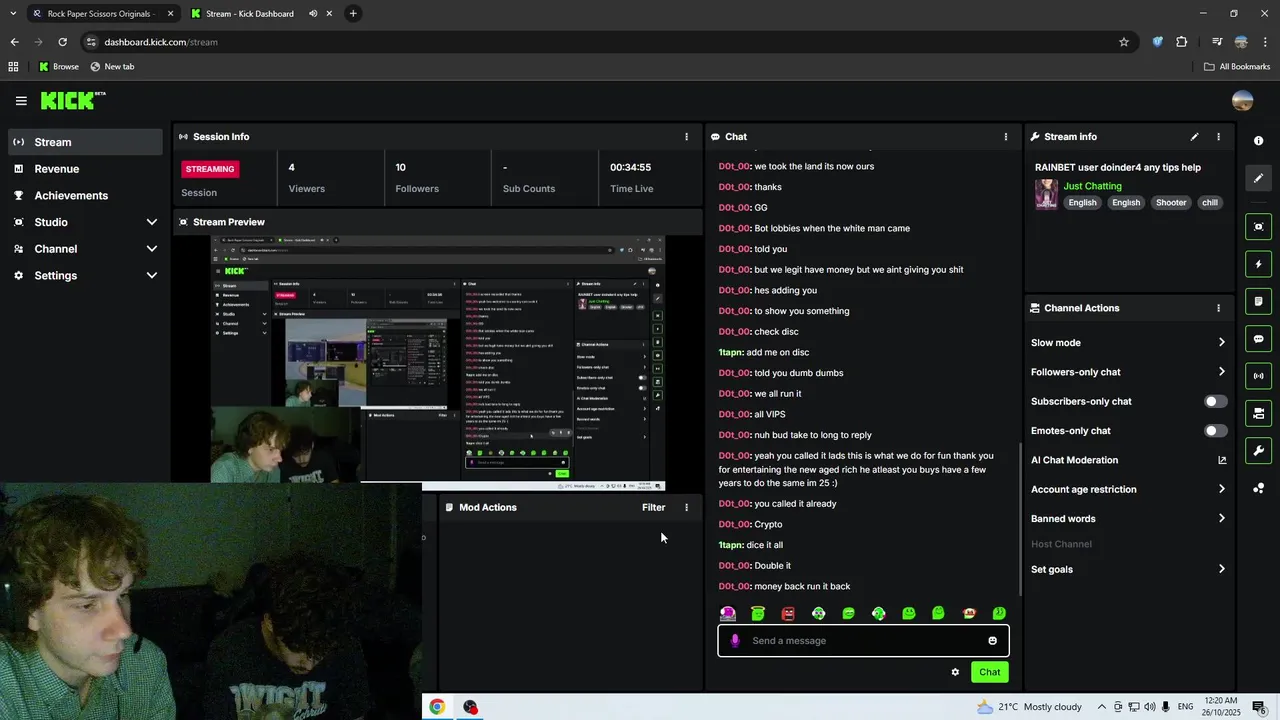Open AI Chat Moderation external link
This screenshot has height=720, width=1280.
click(1221, 460)
